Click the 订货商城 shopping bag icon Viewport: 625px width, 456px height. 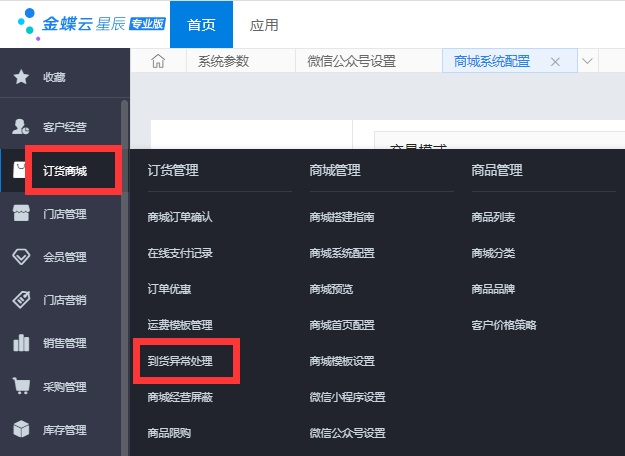tap(20, 171)
